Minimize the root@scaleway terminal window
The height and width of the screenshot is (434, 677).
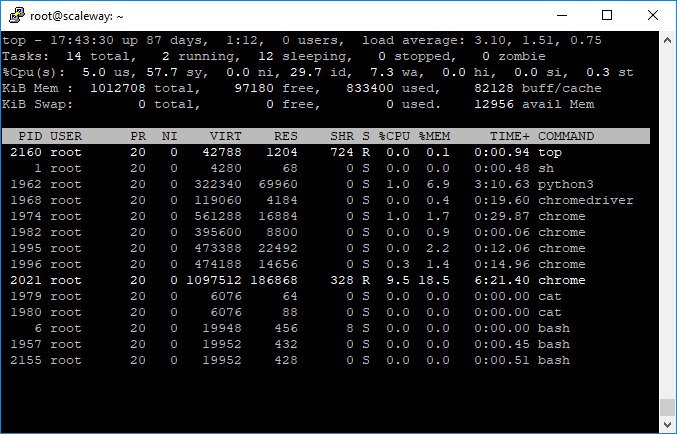(562, 16)
